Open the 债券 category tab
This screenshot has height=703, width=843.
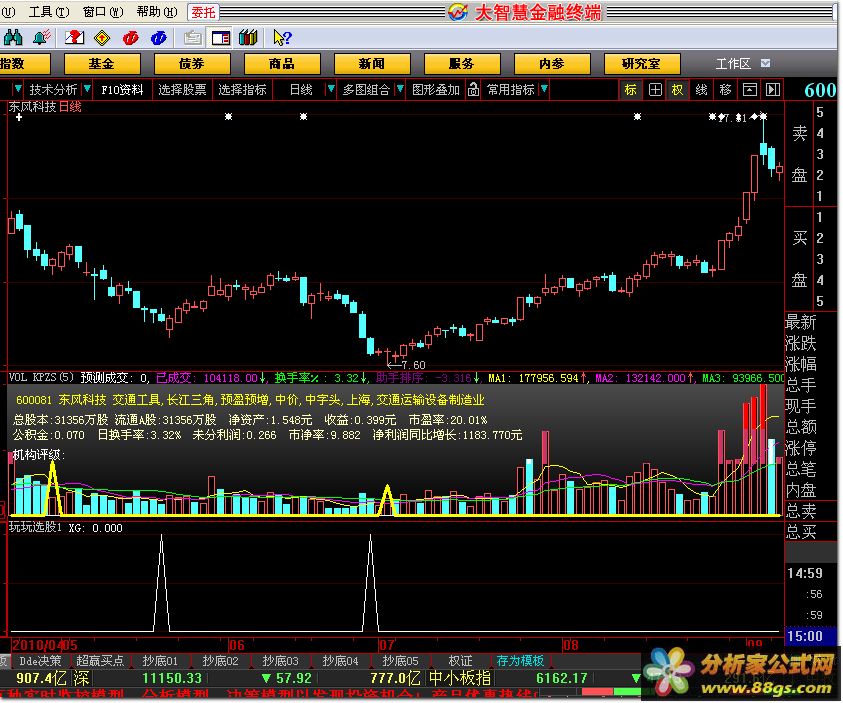192,64
